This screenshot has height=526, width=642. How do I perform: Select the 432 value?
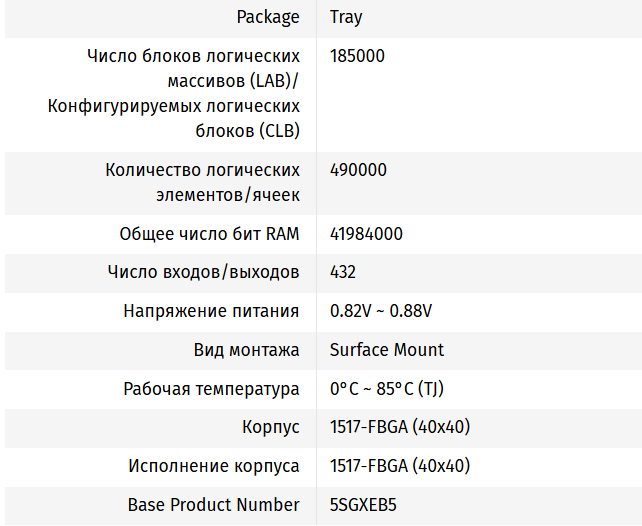point(343,272)
